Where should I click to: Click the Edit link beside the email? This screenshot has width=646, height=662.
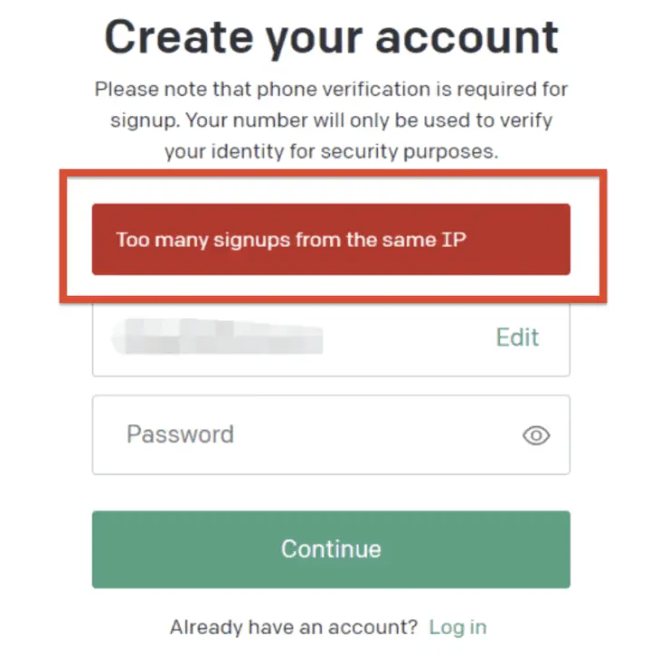pos(517,337)
